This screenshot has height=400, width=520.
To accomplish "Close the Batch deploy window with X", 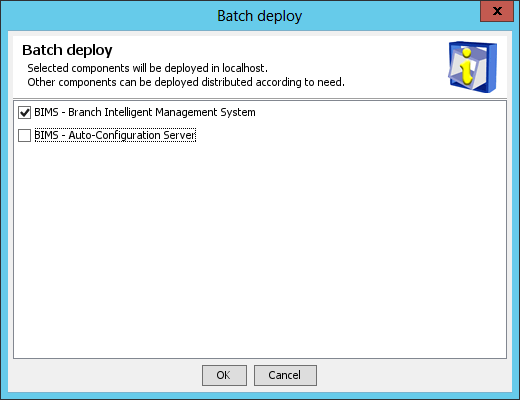I will pos(497,11).
